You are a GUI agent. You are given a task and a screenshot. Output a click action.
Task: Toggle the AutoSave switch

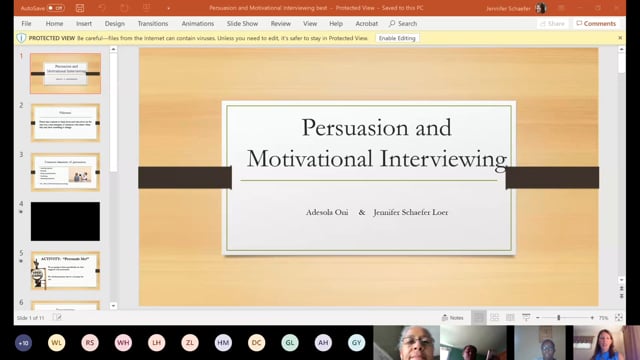56,8
